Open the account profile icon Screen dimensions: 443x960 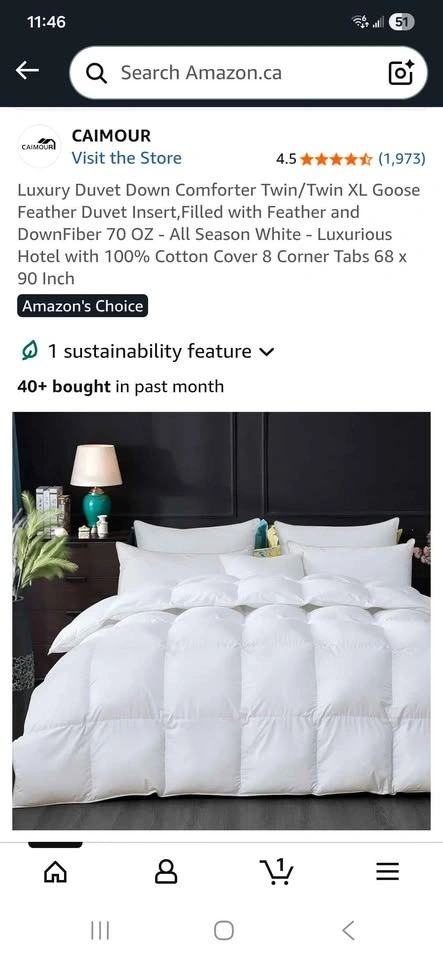click(x=166, y=871)
